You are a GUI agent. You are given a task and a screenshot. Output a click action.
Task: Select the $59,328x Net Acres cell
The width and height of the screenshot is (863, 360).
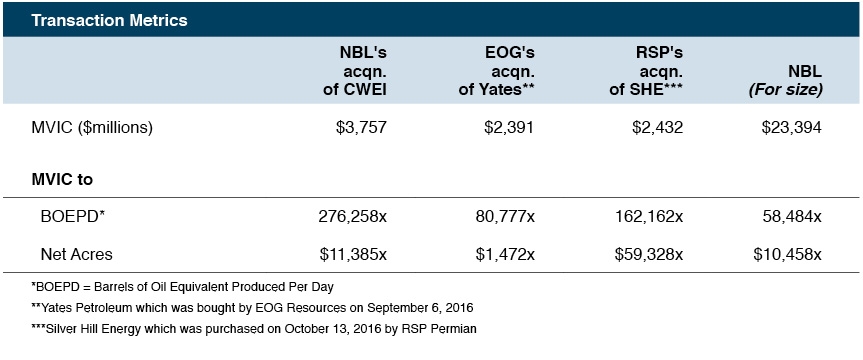[x=649, y=254]
